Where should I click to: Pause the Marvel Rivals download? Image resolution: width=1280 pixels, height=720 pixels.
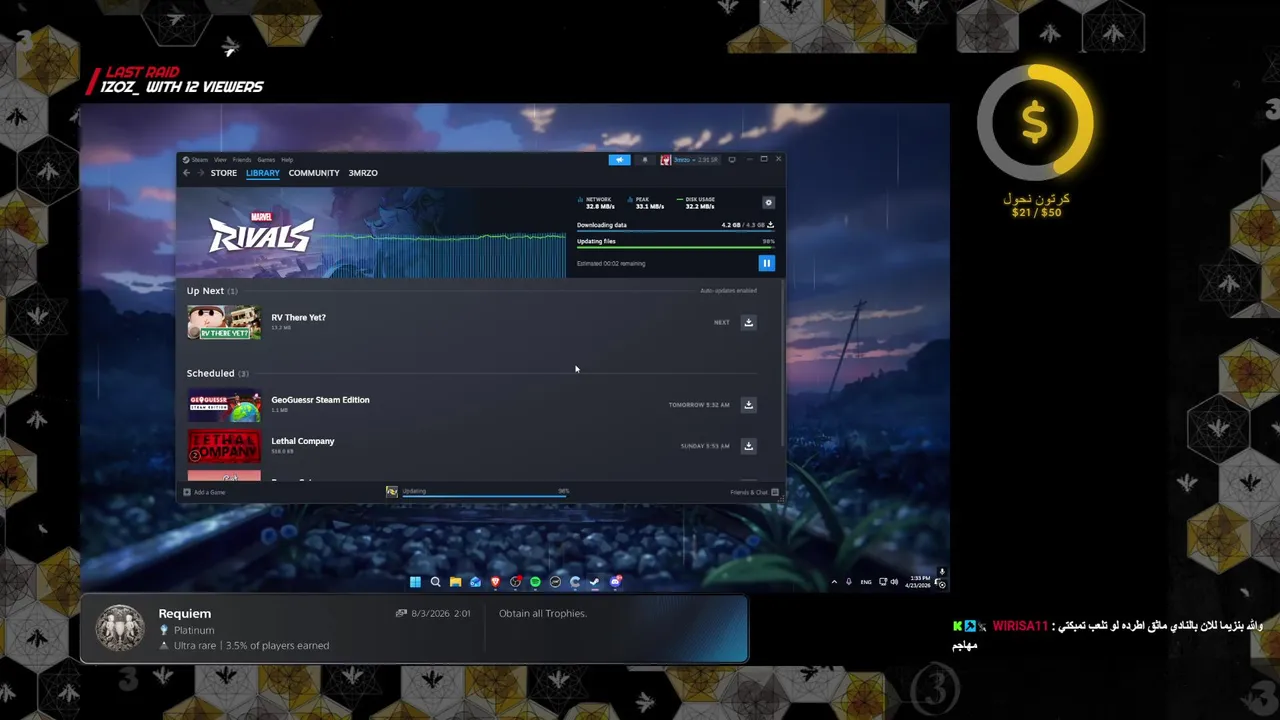pyautogui.click(x=766, y=263)
